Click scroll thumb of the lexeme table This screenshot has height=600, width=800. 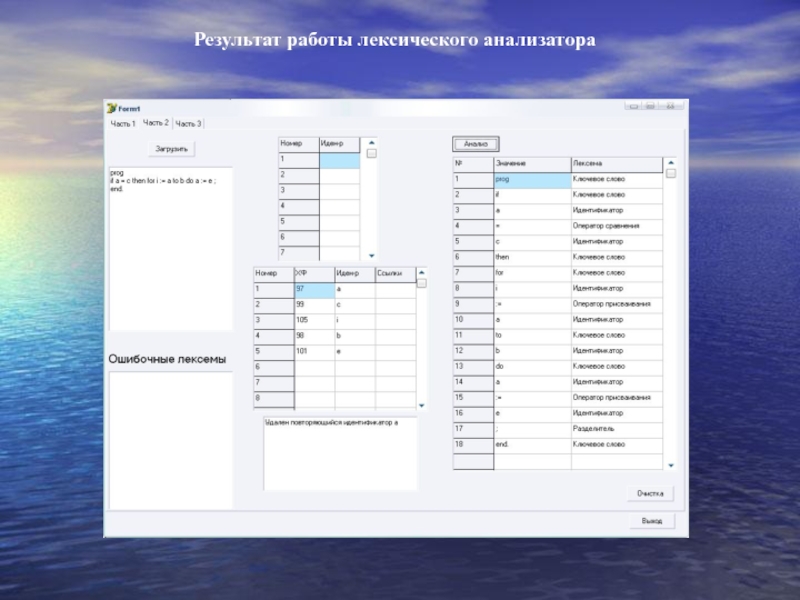click(x=671, y=173)
